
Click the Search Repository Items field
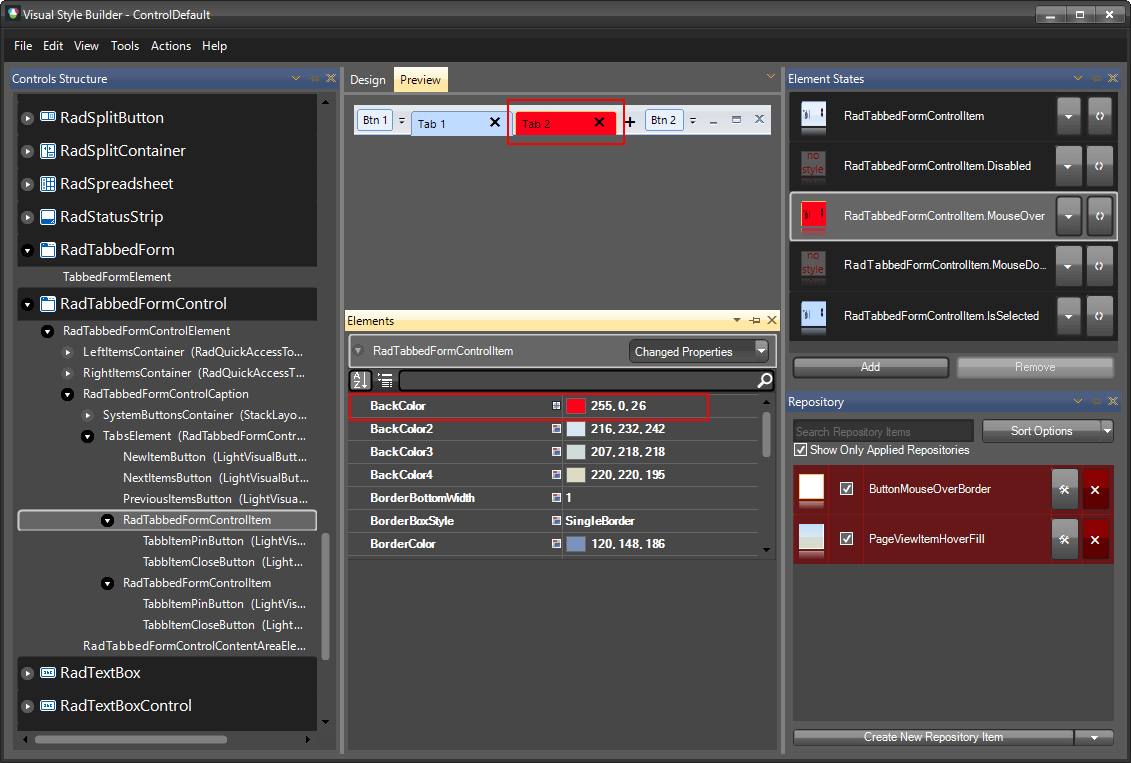coord(884,431)
